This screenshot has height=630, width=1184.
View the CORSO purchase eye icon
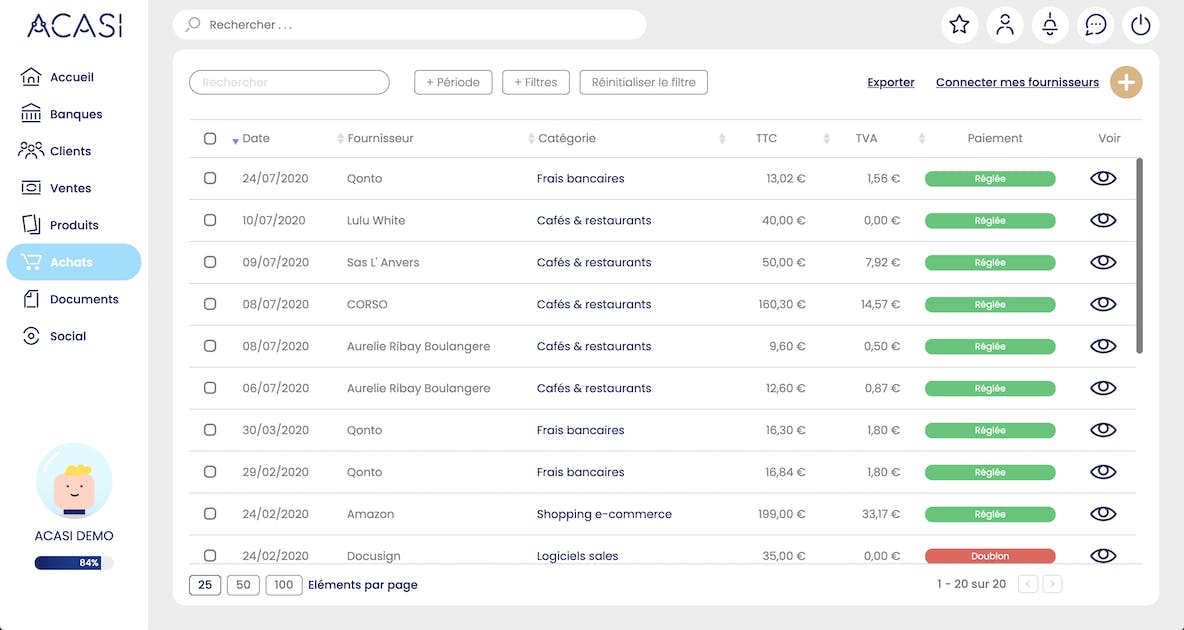1103,304
